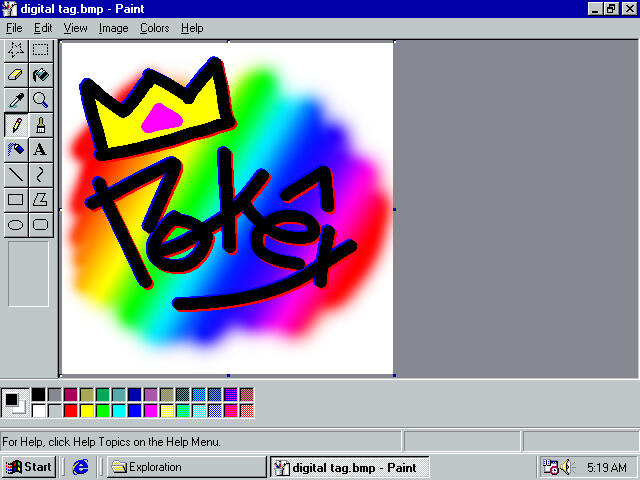Open the Image menu
The height and width of the screenshot is (480, 640).
point(113,28)
